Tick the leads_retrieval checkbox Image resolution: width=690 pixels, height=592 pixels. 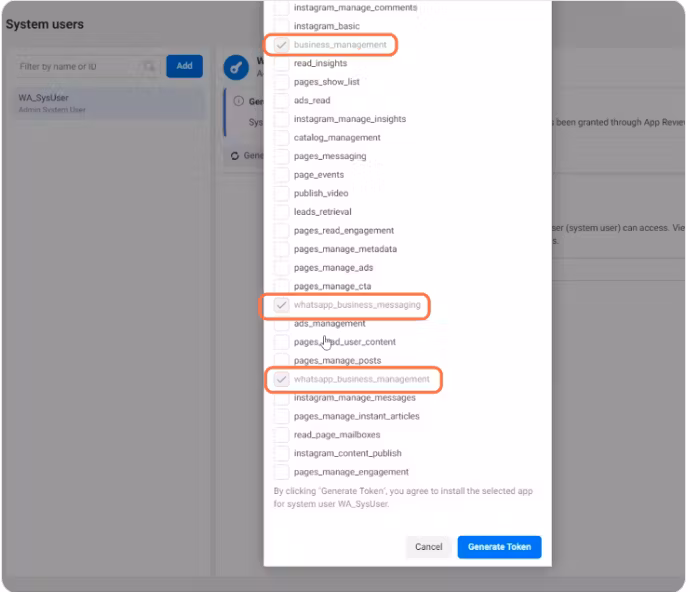282,212
